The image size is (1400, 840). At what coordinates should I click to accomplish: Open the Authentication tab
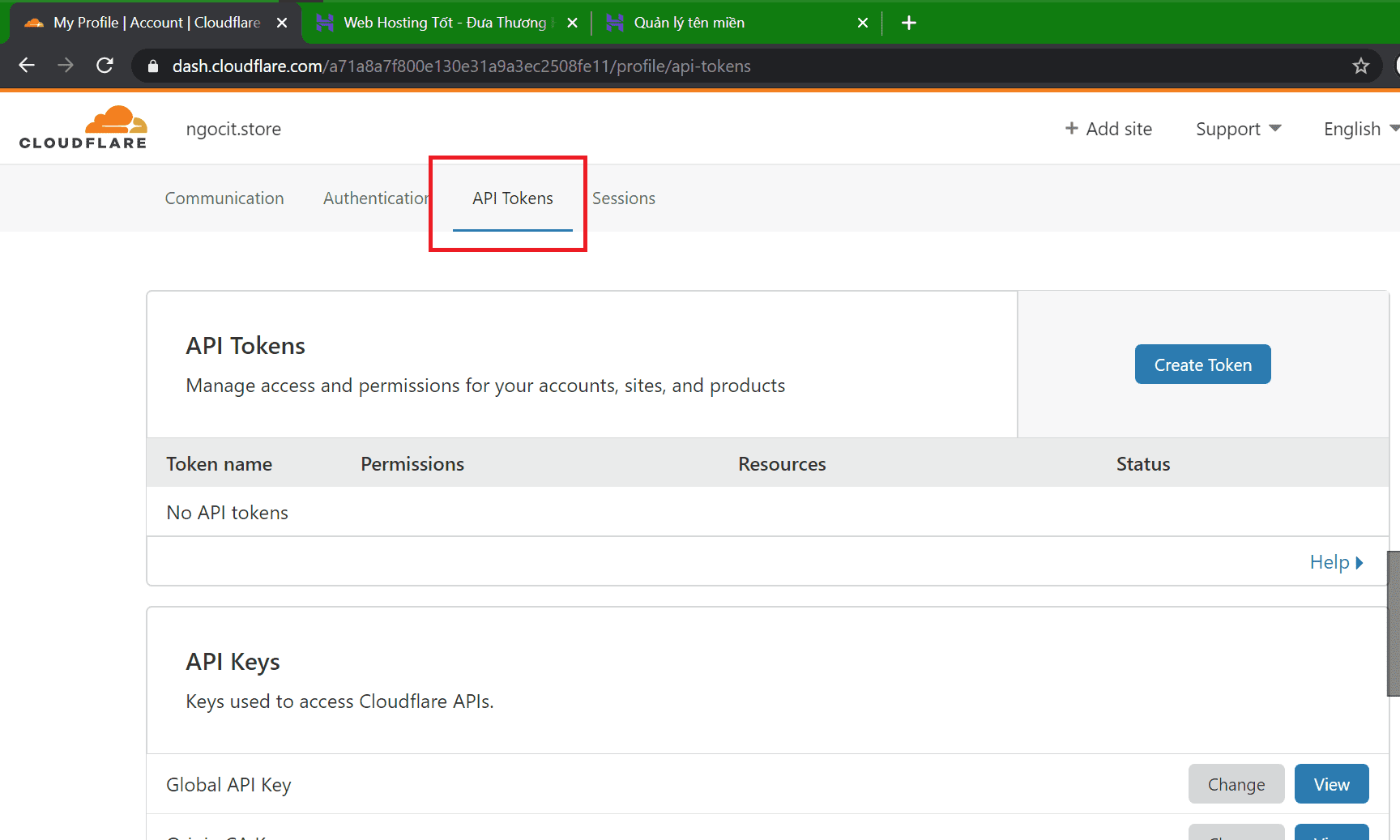(376, 198)
